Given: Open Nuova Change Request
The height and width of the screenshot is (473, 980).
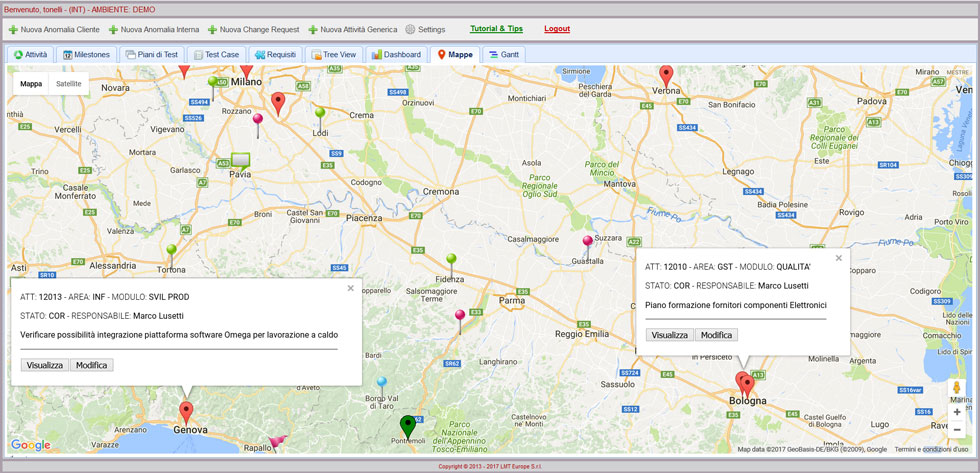Looking at the screenshot, I should [x=254, y=29].
